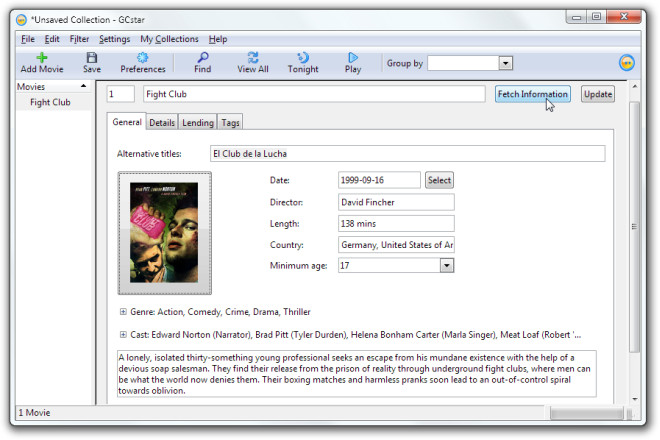This screenshot has width=660, height=440.
Task: Click the Update button
Action: [x=598, y=94]
